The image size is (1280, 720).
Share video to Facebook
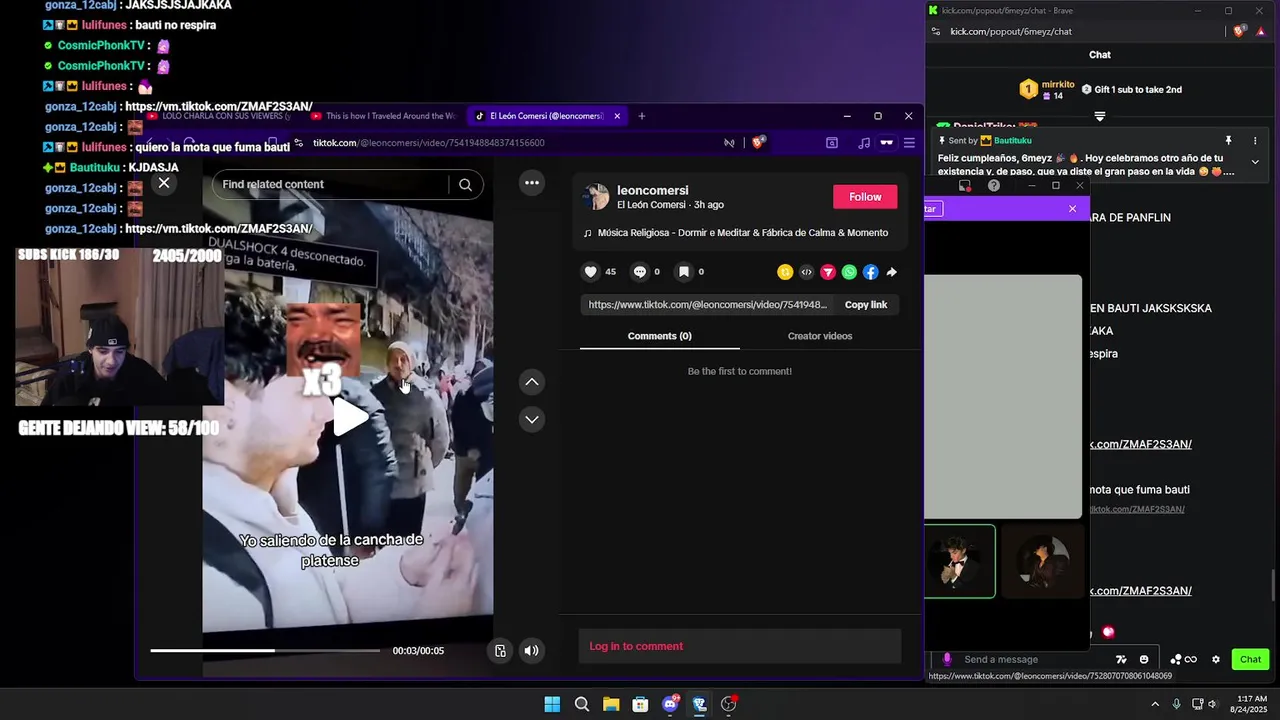pos(870,272)
